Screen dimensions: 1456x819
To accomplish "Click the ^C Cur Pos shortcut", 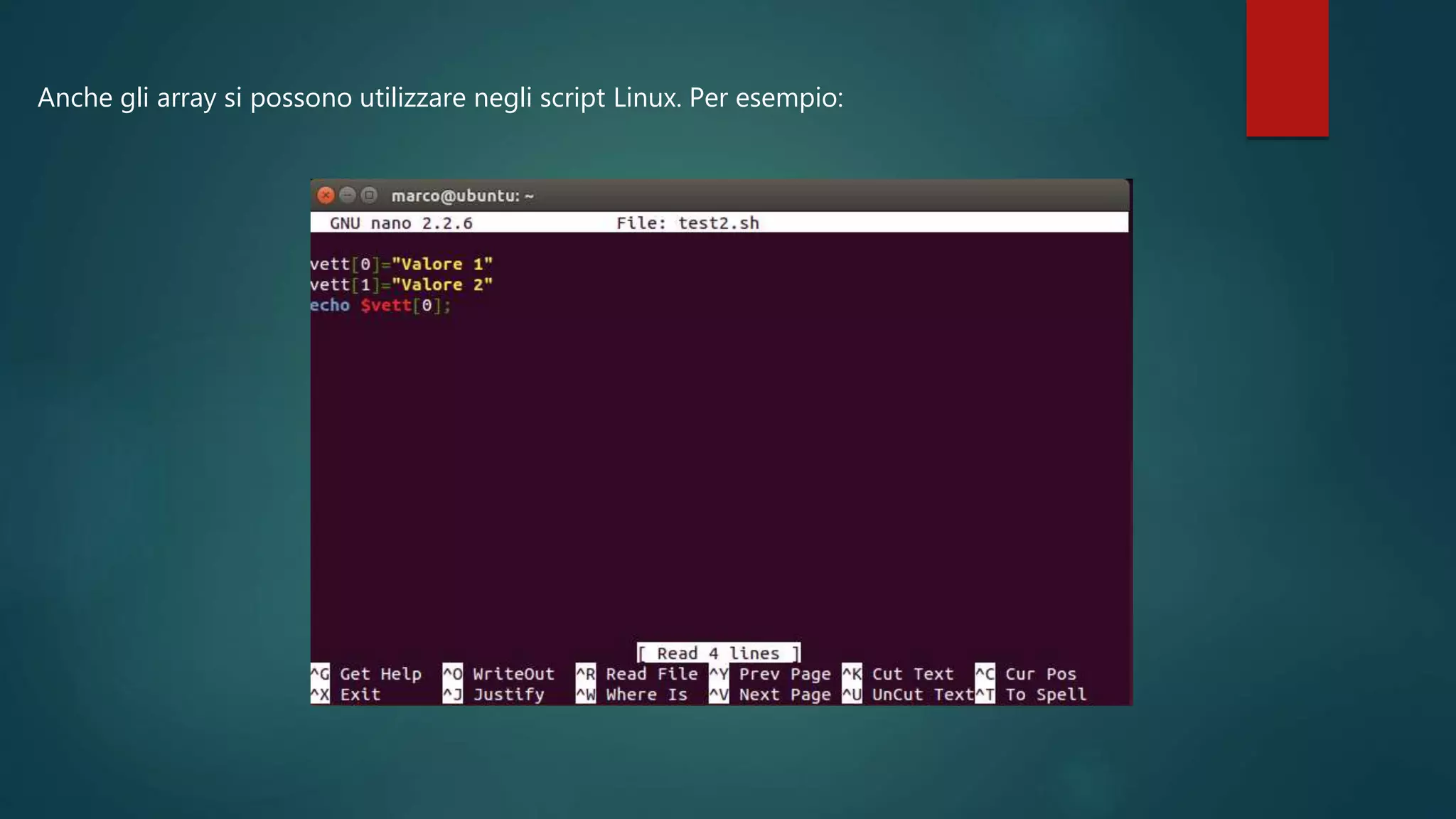I will click(x=1026, y=674).
